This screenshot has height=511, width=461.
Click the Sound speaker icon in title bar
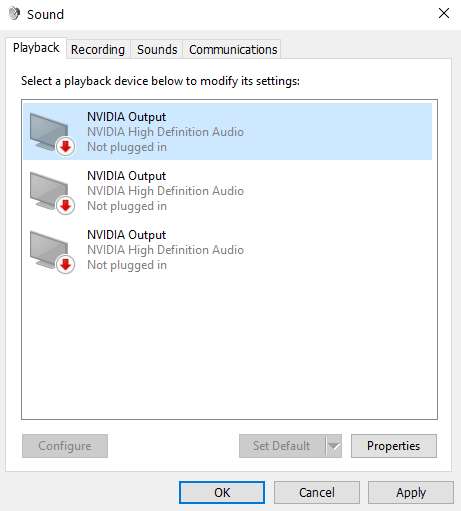[x=14, y=14]
